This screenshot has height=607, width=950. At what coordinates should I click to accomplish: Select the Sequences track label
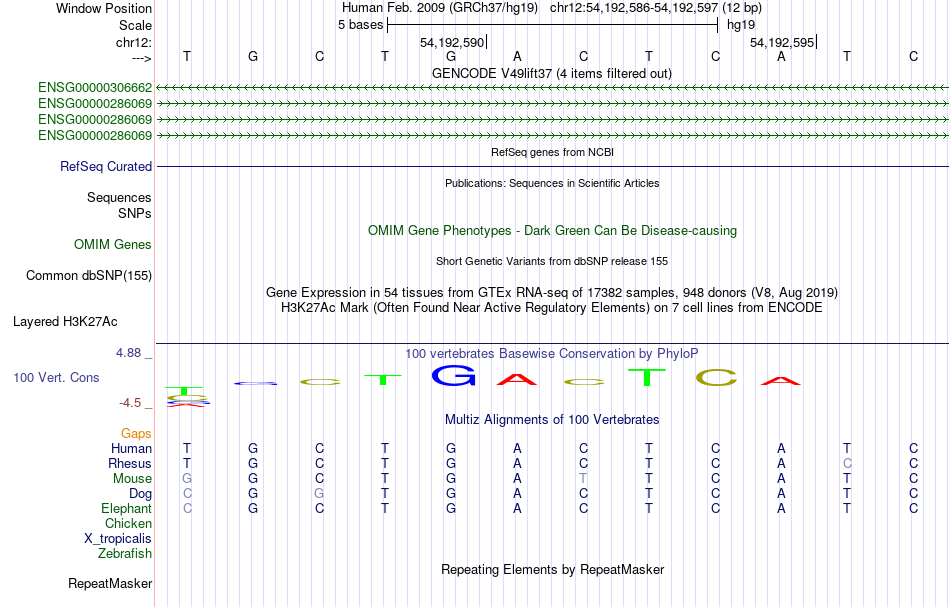point(119,197)
